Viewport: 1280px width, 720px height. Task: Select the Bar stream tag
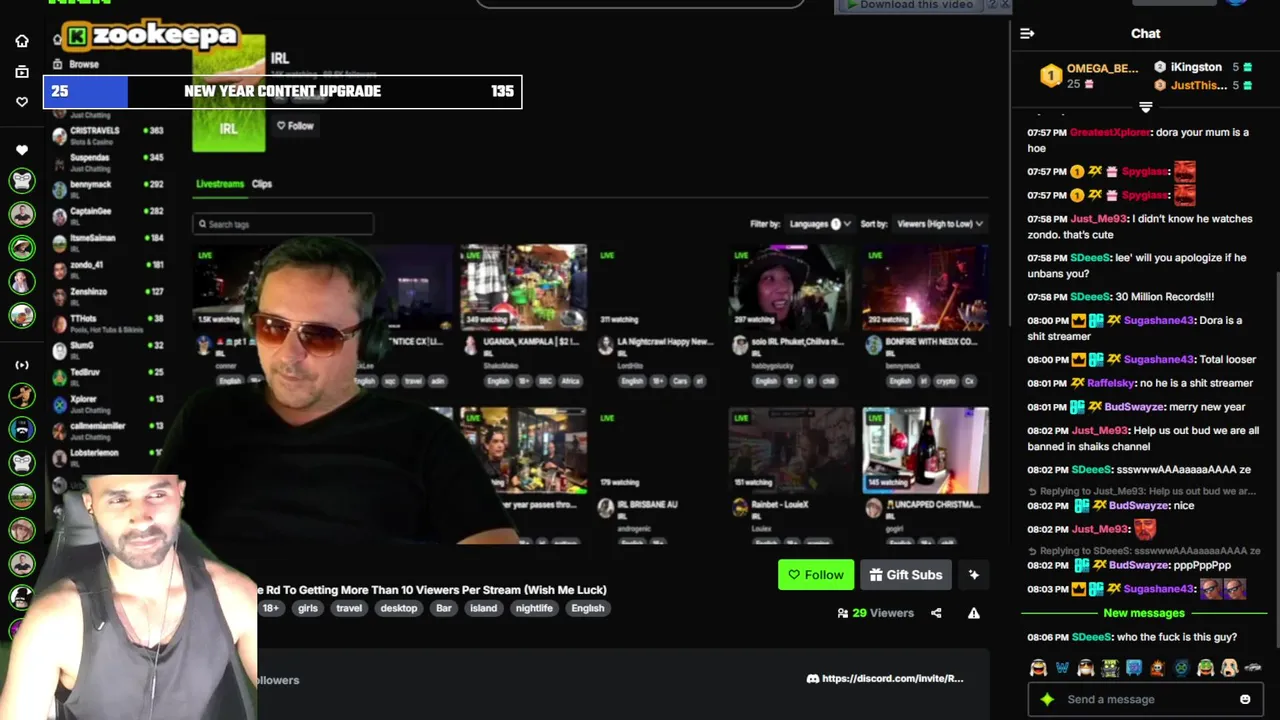point(444,608)
